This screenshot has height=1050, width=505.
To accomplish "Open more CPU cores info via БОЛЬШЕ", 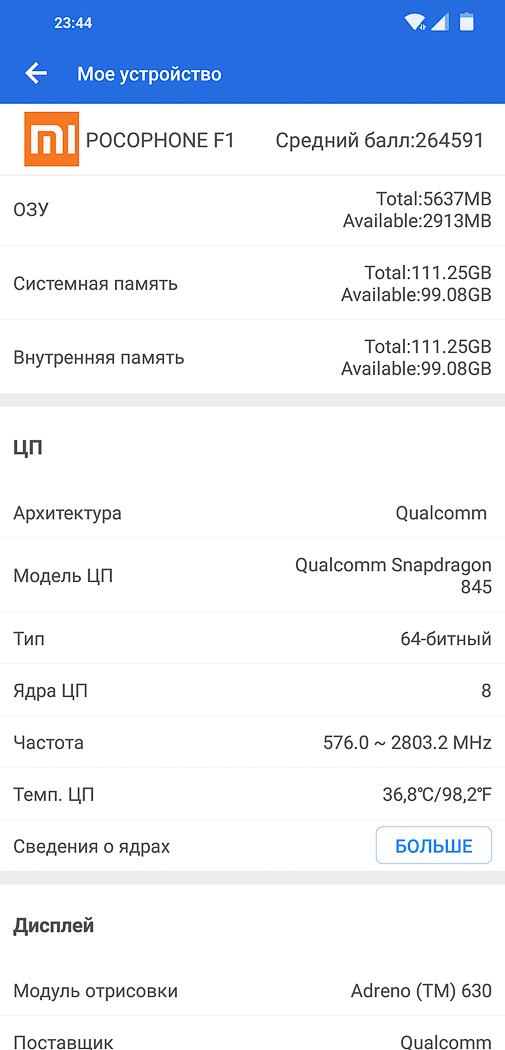I will tap(433, 845).
